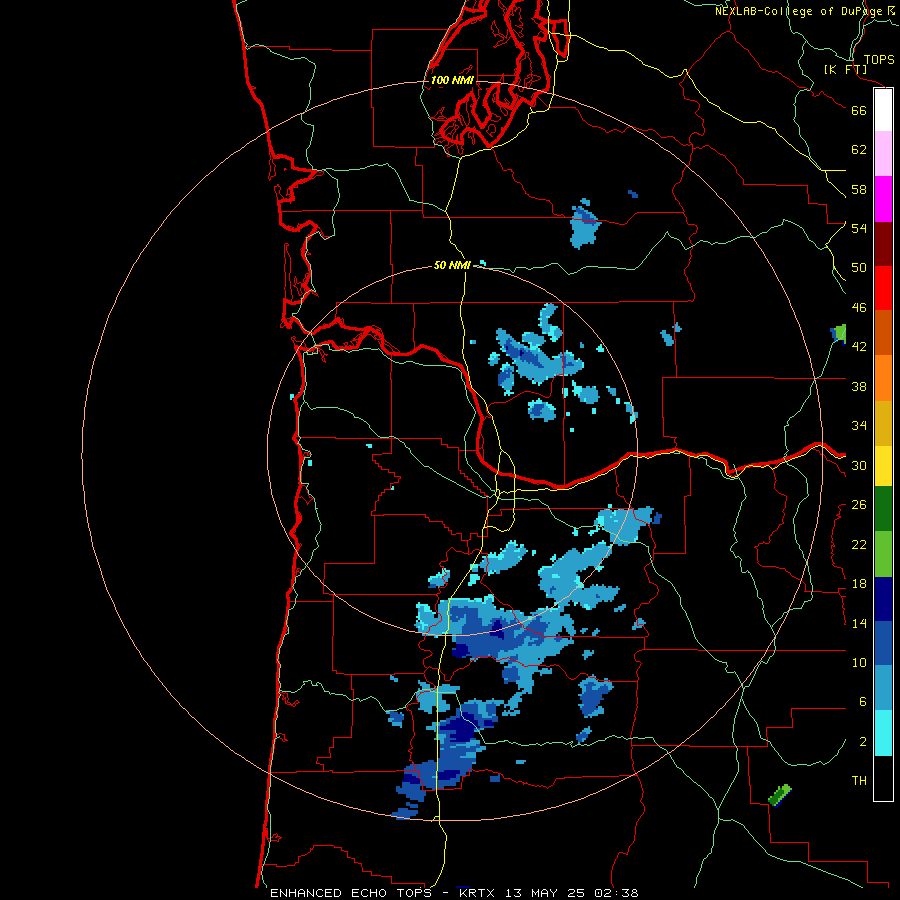900x900 pixels.
Task: Click the light pink 62 kft swatch
Action: tap(883, 154)
